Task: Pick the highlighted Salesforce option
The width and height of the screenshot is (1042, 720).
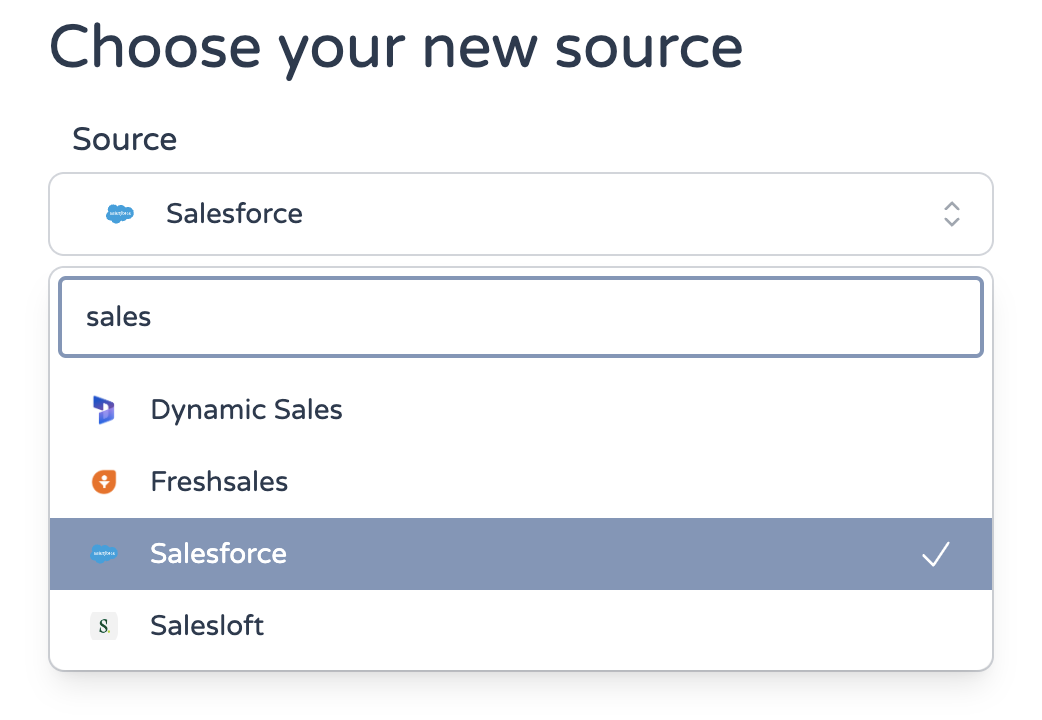Action: tap(521, 554)
